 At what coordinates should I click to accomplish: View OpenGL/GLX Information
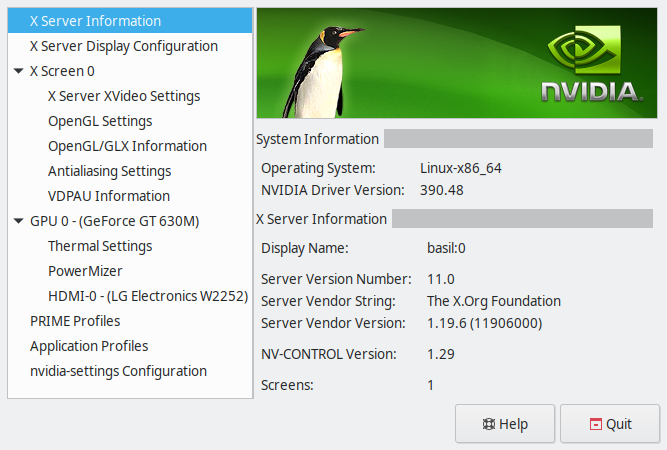(127, 146)
